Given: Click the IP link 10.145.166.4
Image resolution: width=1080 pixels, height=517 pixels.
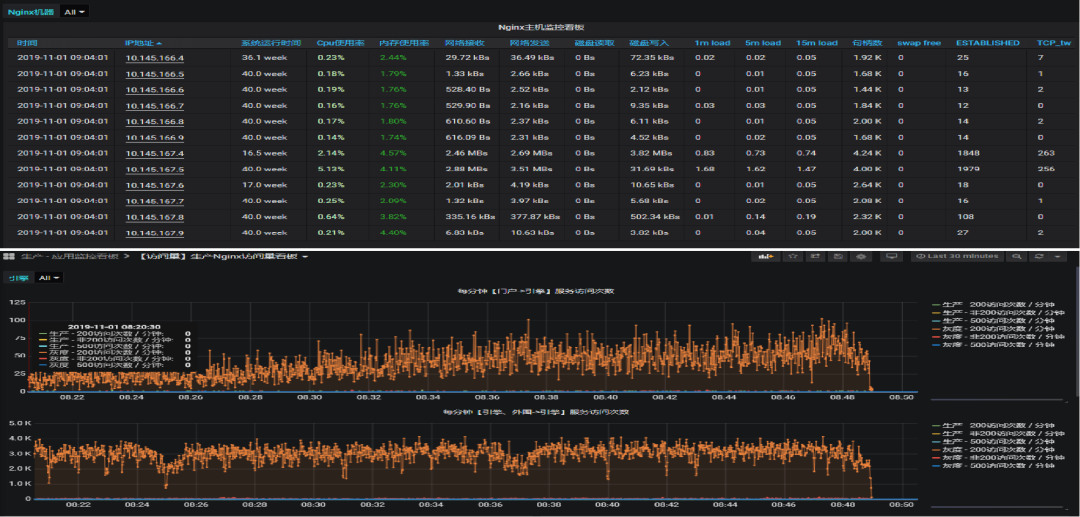Looking at the screenshot, I should (154, 58).
